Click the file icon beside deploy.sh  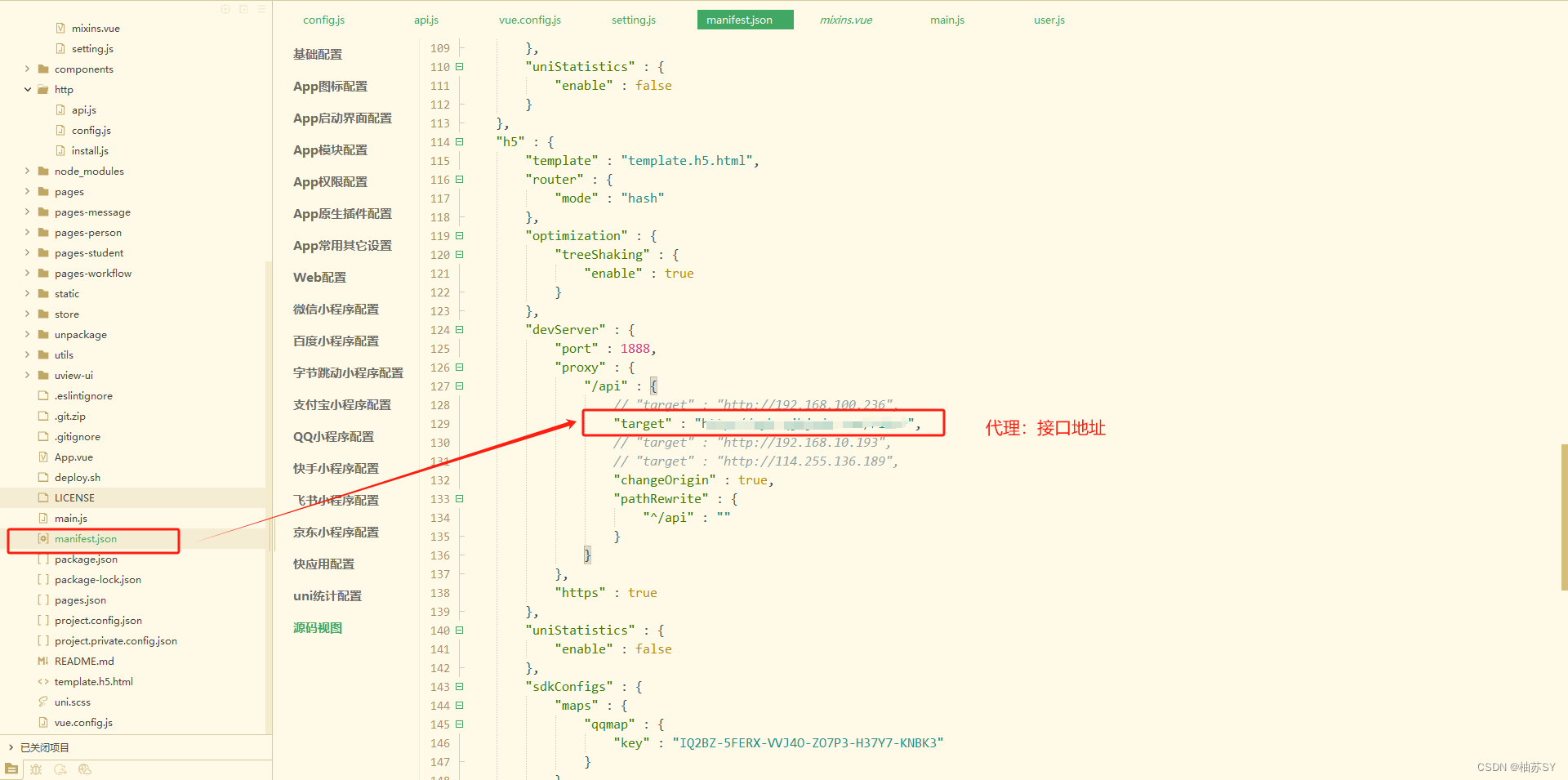tap(43, 477)
